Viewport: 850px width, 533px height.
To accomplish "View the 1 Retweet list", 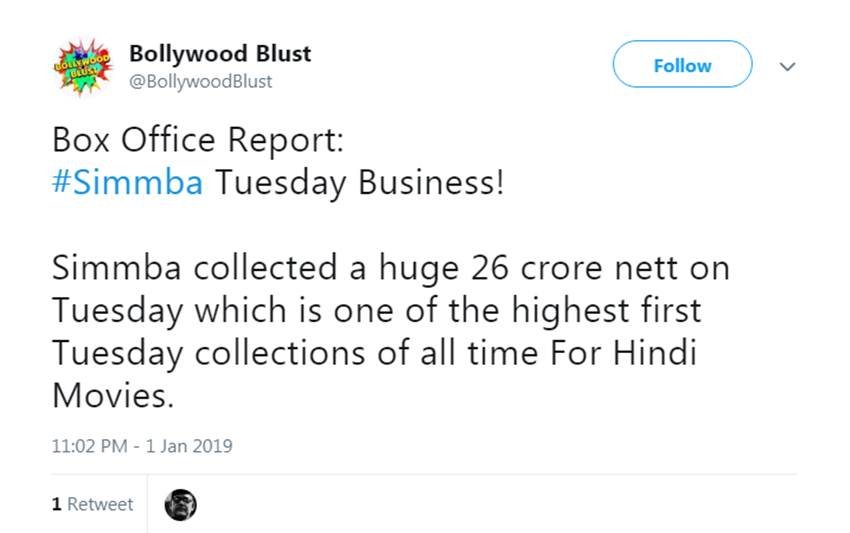I will point(92,504).
